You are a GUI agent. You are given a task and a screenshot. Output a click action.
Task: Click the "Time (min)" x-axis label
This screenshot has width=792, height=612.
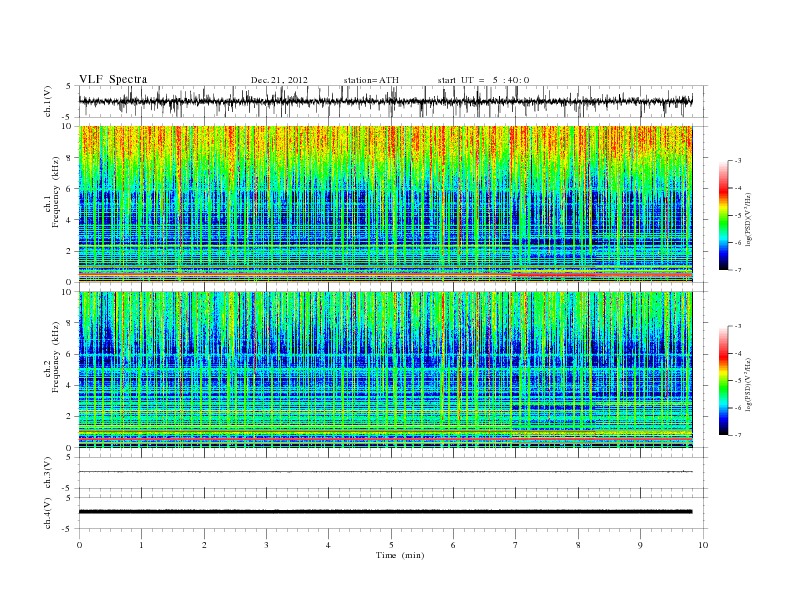coord(400,555)
